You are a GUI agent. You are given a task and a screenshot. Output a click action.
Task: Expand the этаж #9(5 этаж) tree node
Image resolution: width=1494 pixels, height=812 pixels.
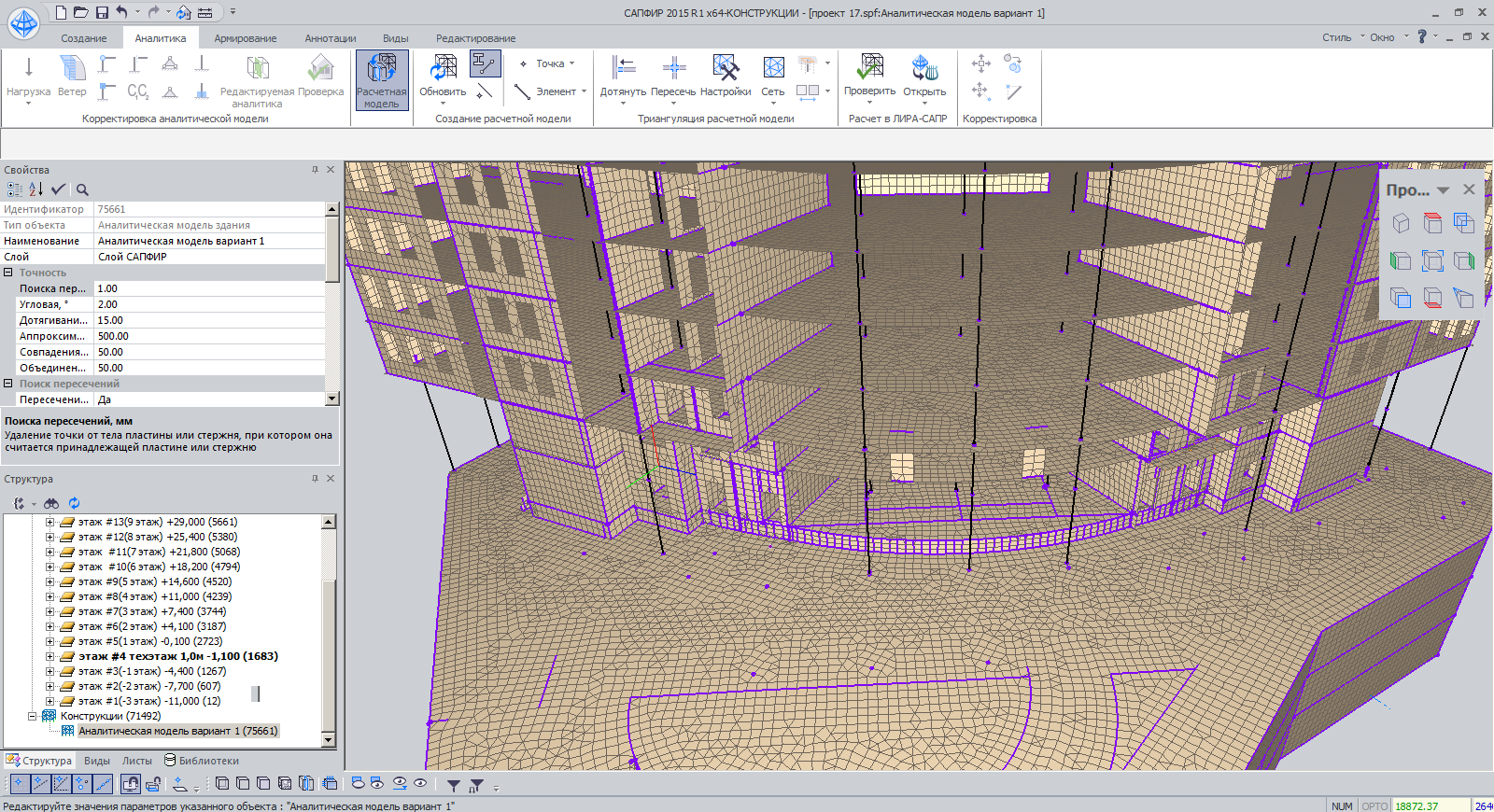coord(50,581)
